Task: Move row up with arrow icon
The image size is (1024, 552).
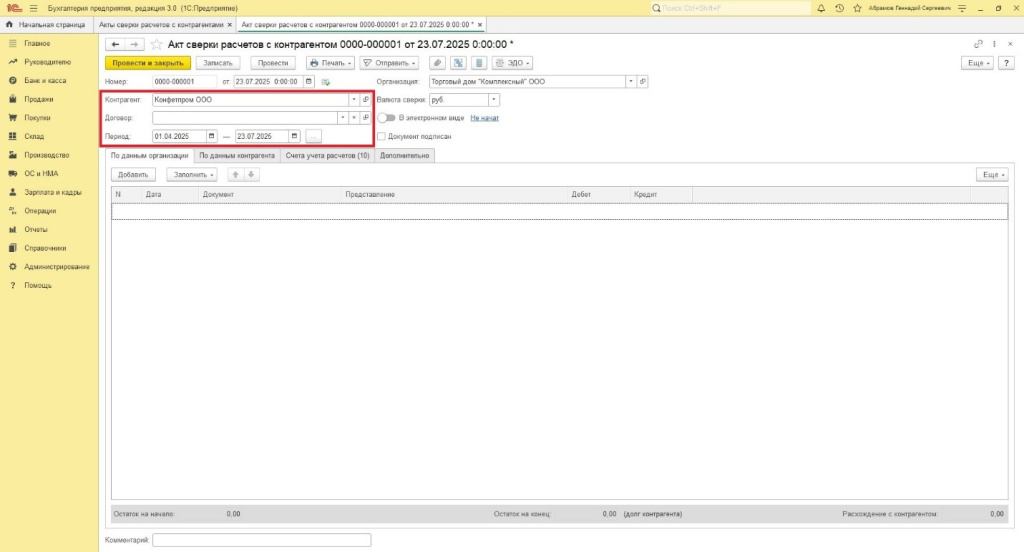Action: click(x=235, y=175)
